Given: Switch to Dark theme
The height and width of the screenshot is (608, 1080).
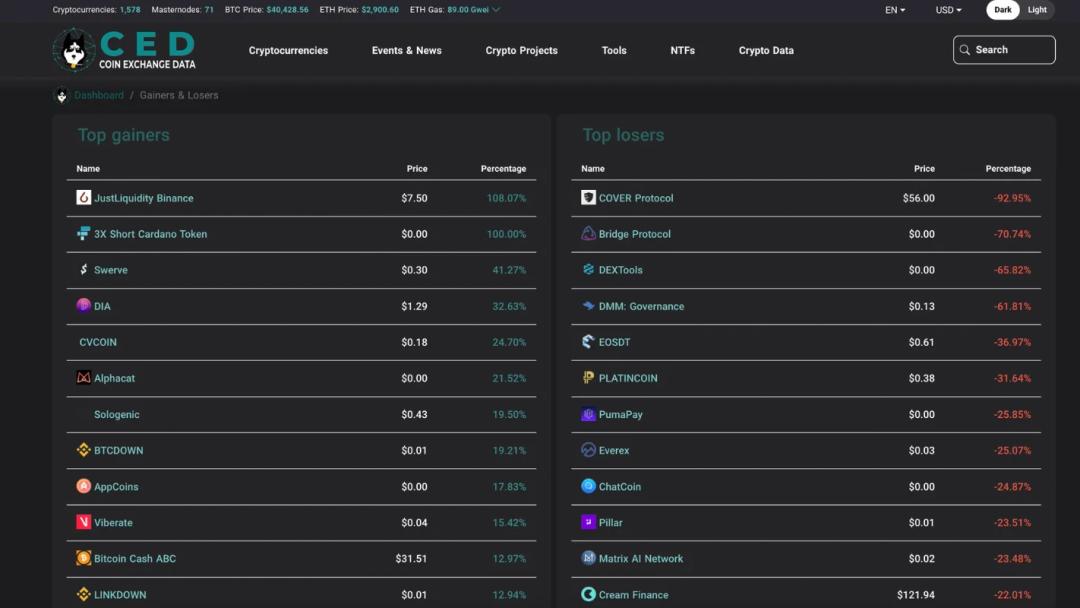Looking at the screenshot, I should point(1003,10).
